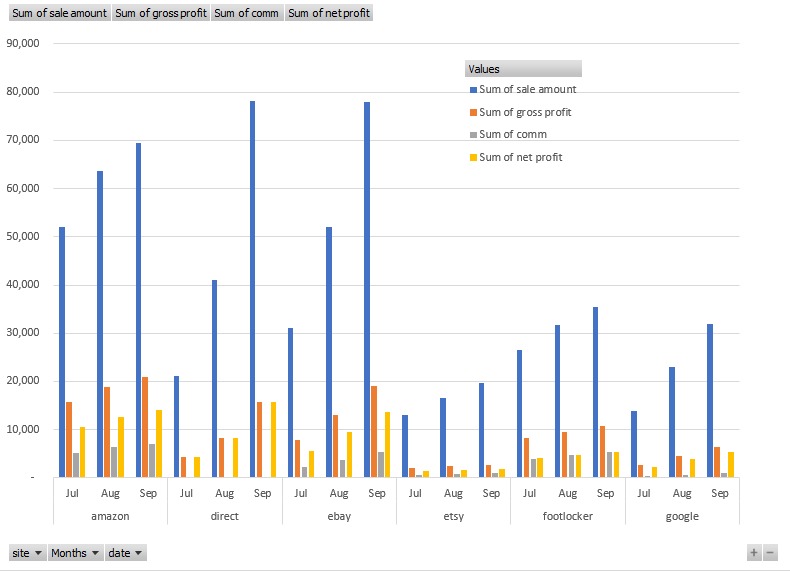Click 'Jul' label under etsy
Screen dimensions: 790x571
point(415,493)
